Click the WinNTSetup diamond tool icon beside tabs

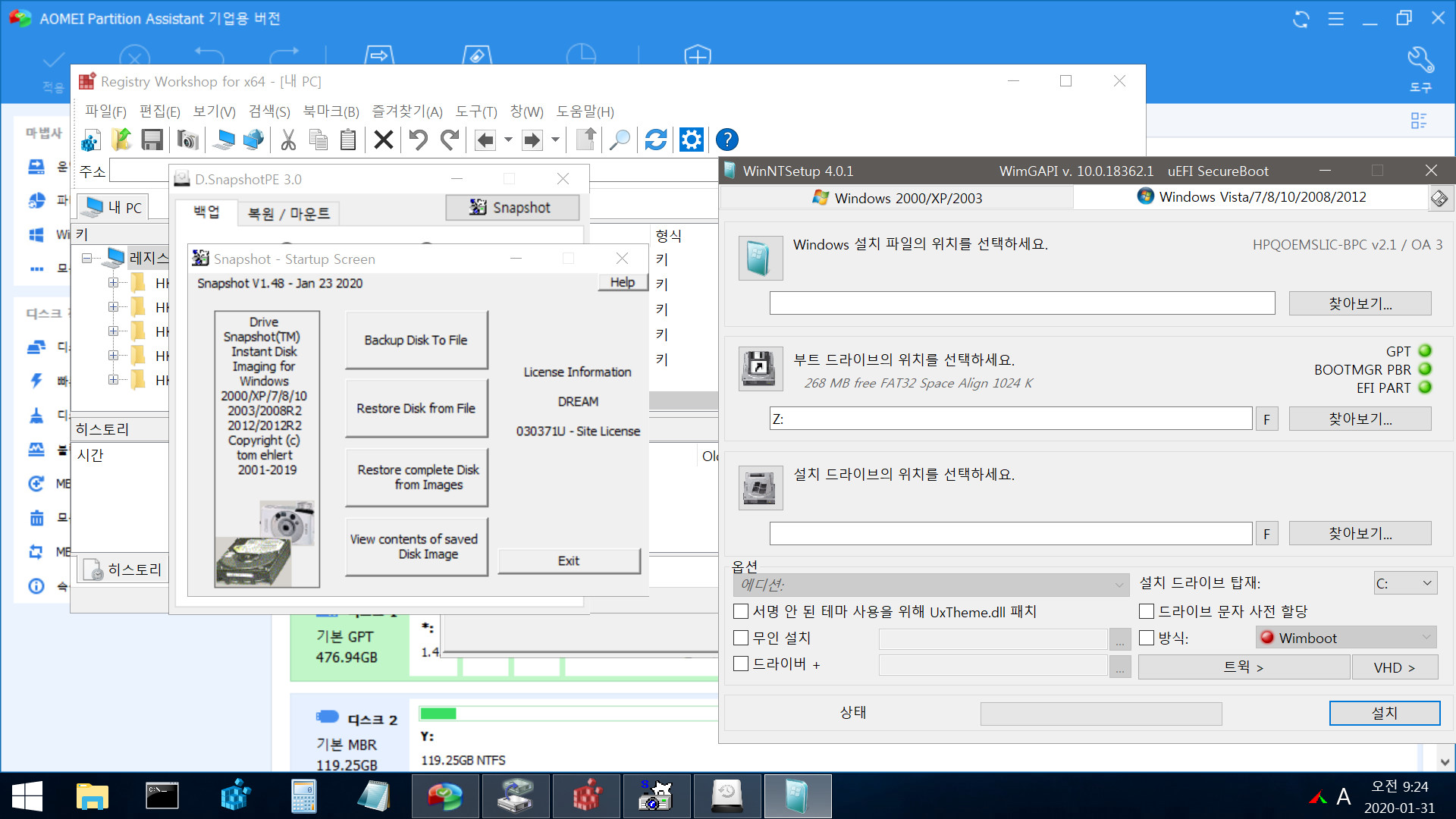click(x=1439, y=198)
